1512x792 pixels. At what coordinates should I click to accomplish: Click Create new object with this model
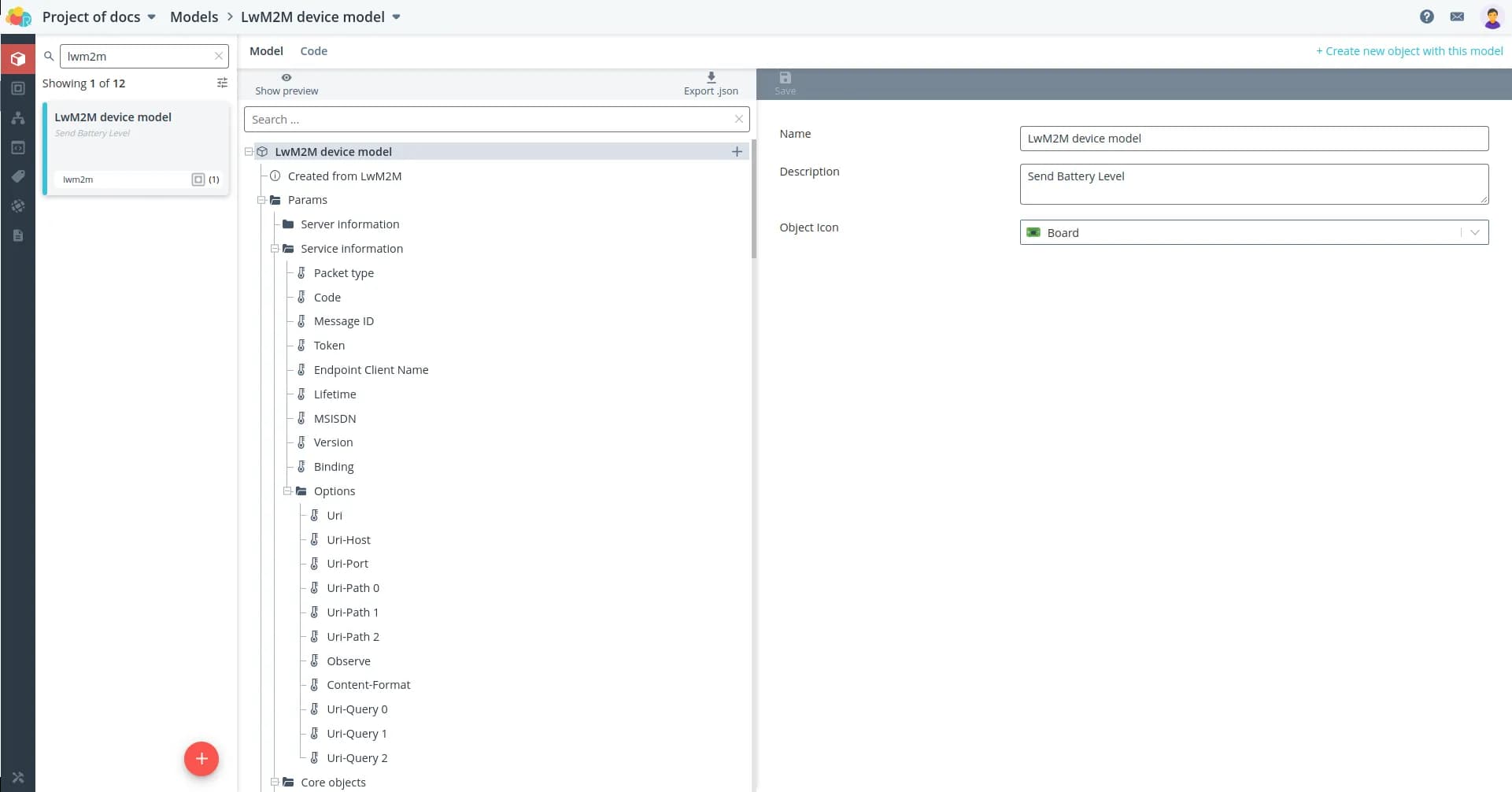pos(1409,51)
